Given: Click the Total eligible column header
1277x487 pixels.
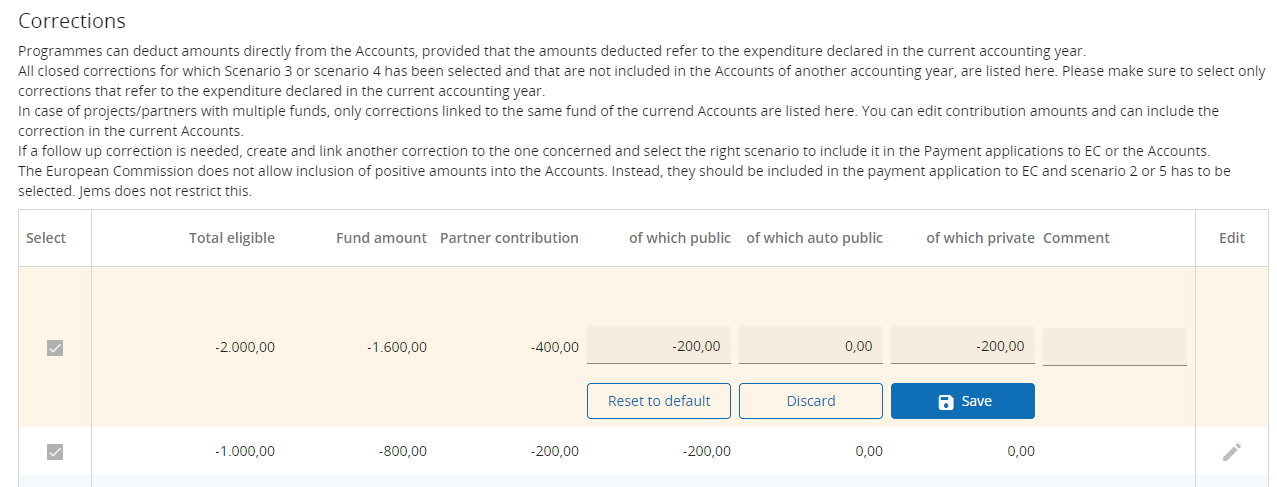Looking at the screenshot, I should pyautogui.click(x=232, y=238).
